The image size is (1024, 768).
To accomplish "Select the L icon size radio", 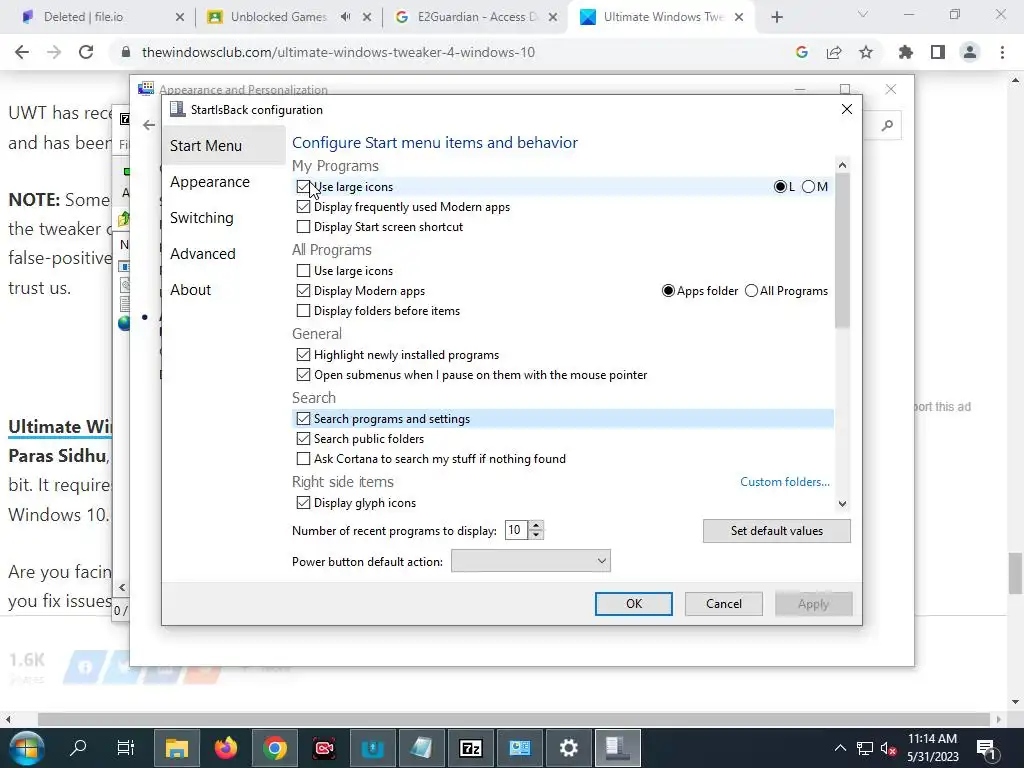I will tap(780, 187).
